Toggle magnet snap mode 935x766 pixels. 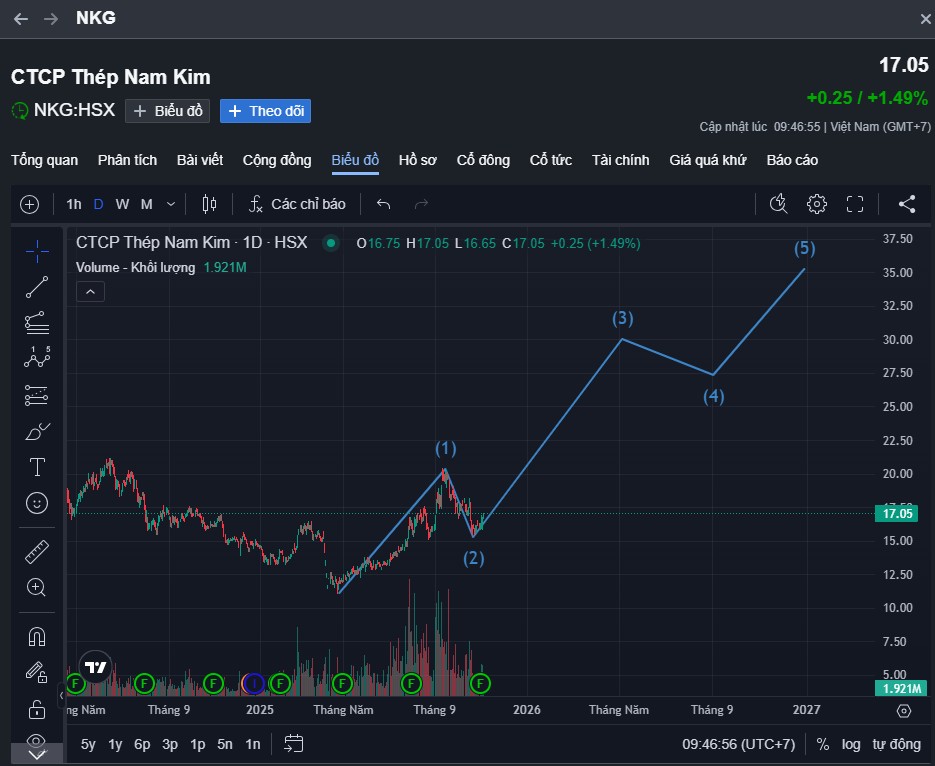[x=37, y=637]
